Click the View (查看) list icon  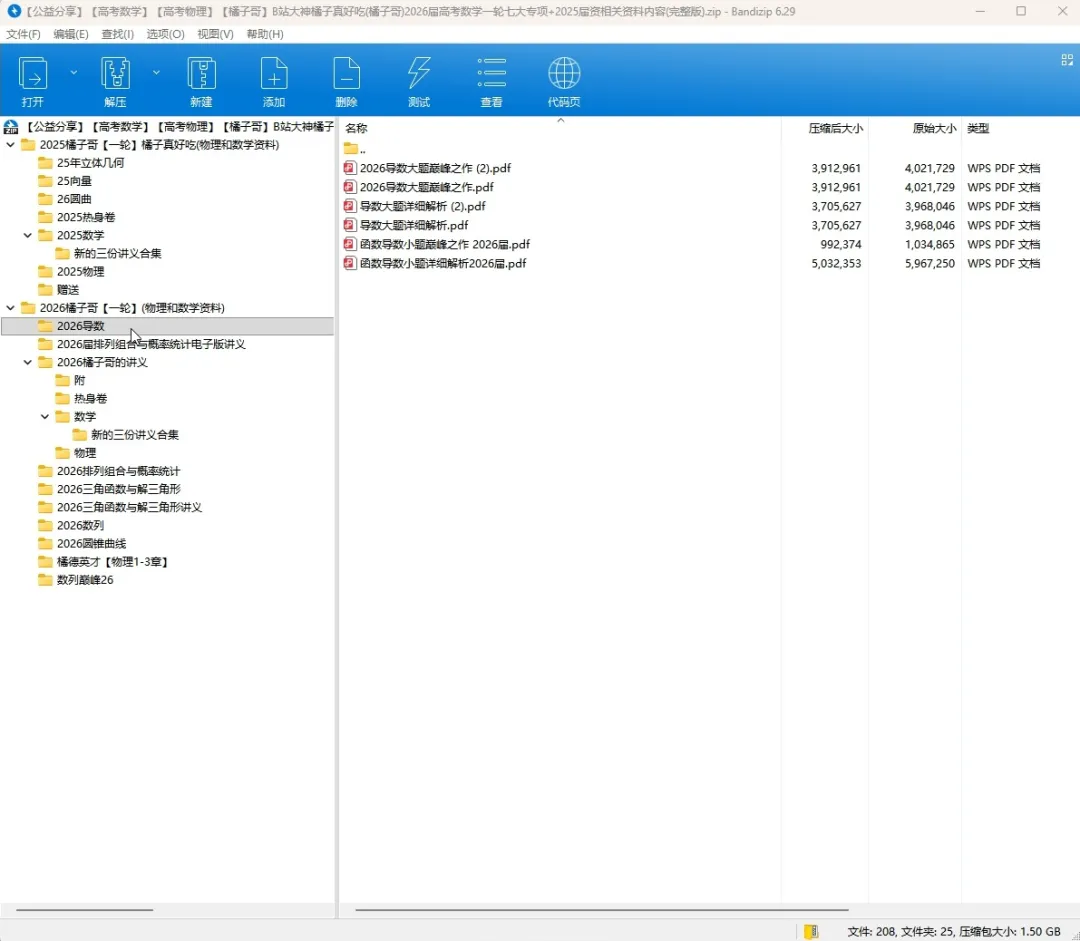[491, 74]
